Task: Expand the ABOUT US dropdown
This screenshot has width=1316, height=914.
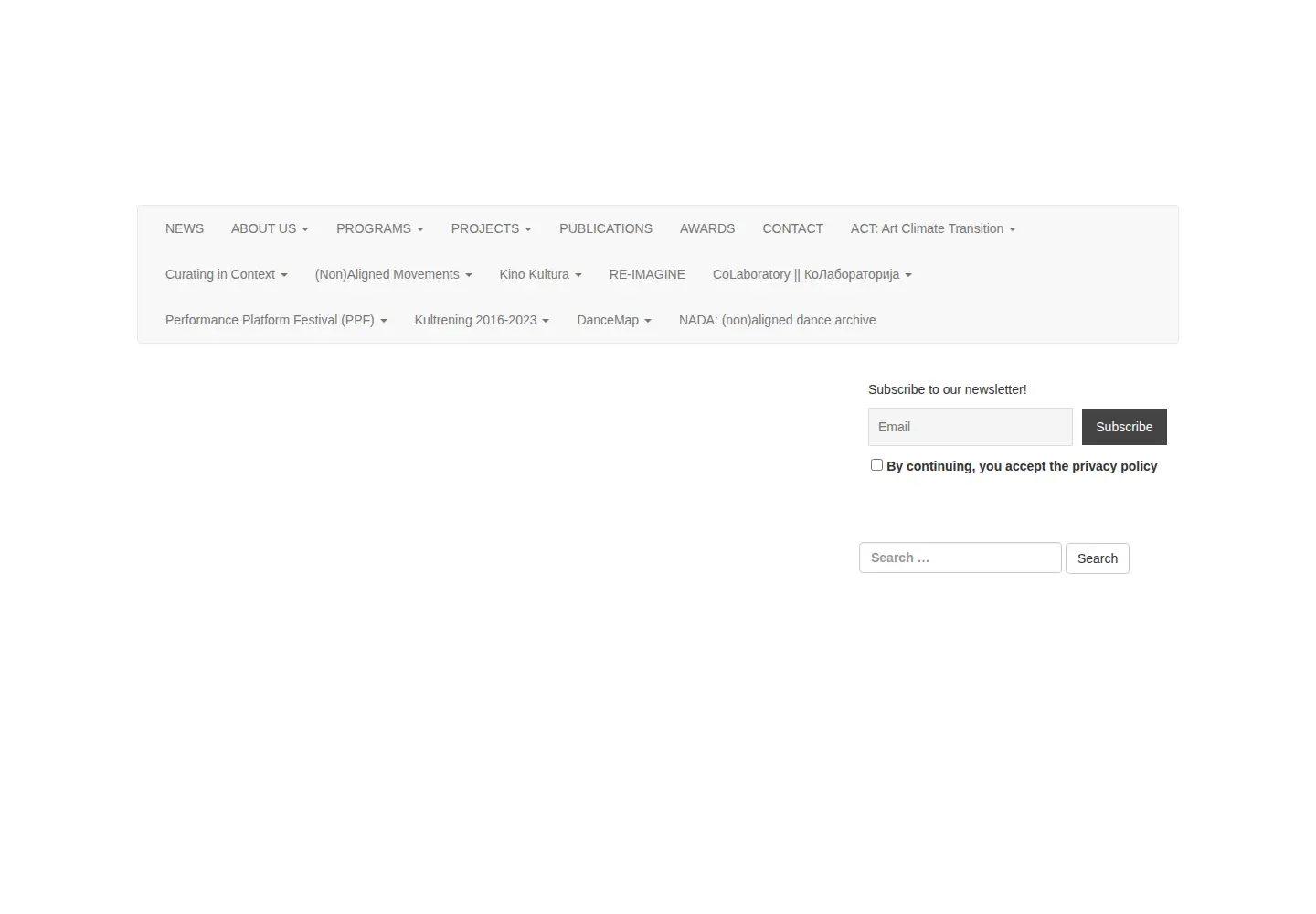Action: (x=270, y=228)
